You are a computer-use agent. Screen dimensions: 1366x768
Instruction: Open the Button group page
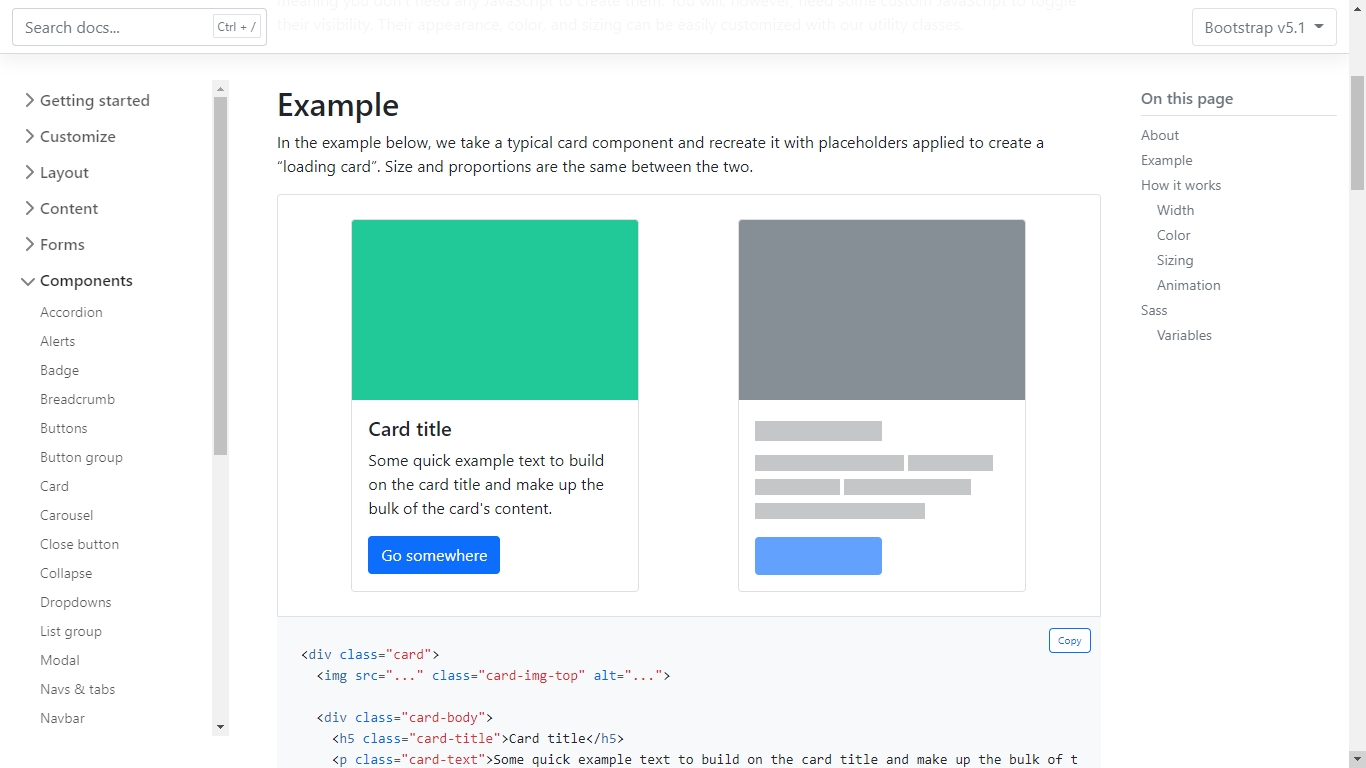[81, 457]
